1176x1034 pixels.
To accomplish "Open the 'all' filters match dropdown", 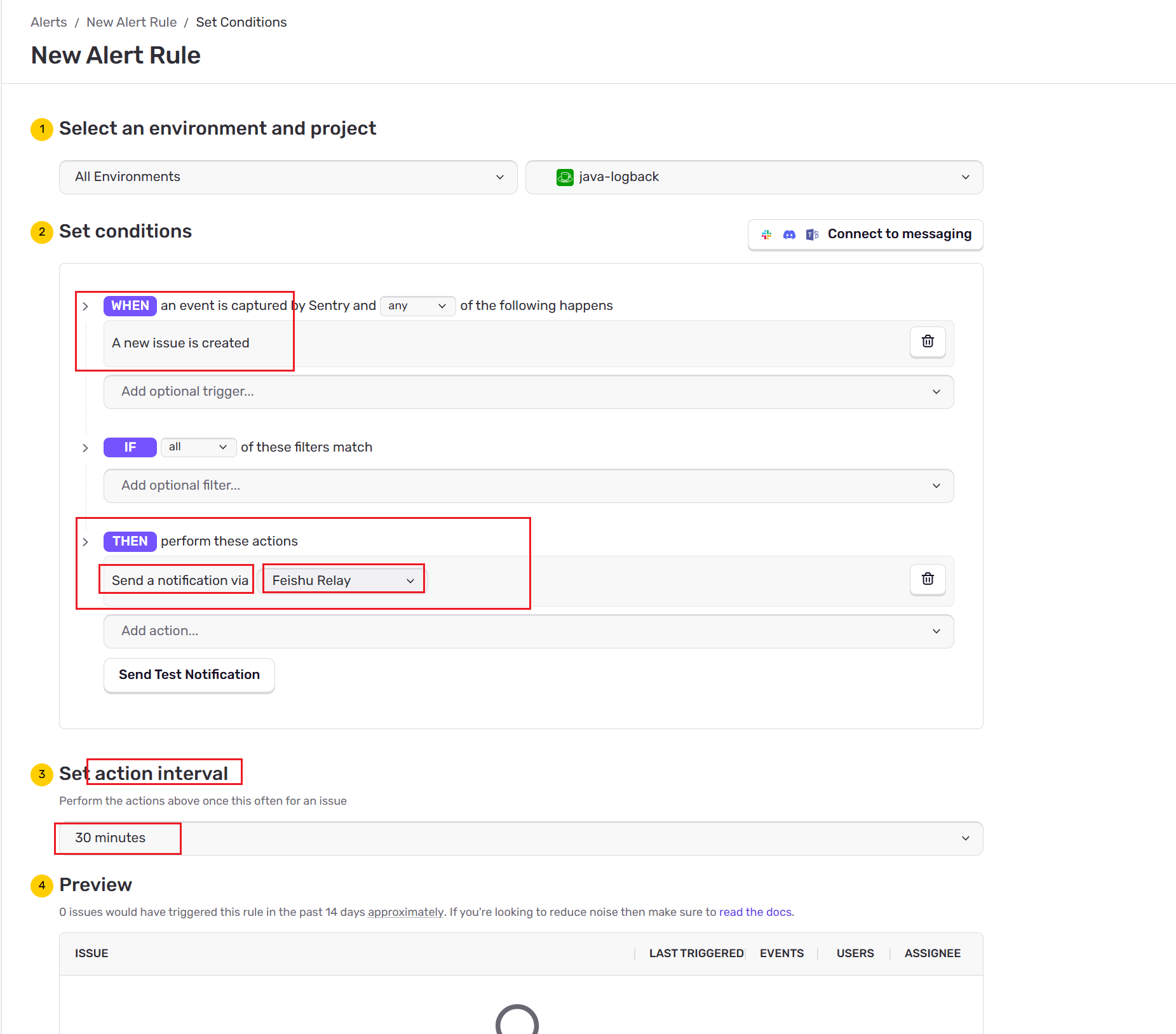I will [198, 447].
